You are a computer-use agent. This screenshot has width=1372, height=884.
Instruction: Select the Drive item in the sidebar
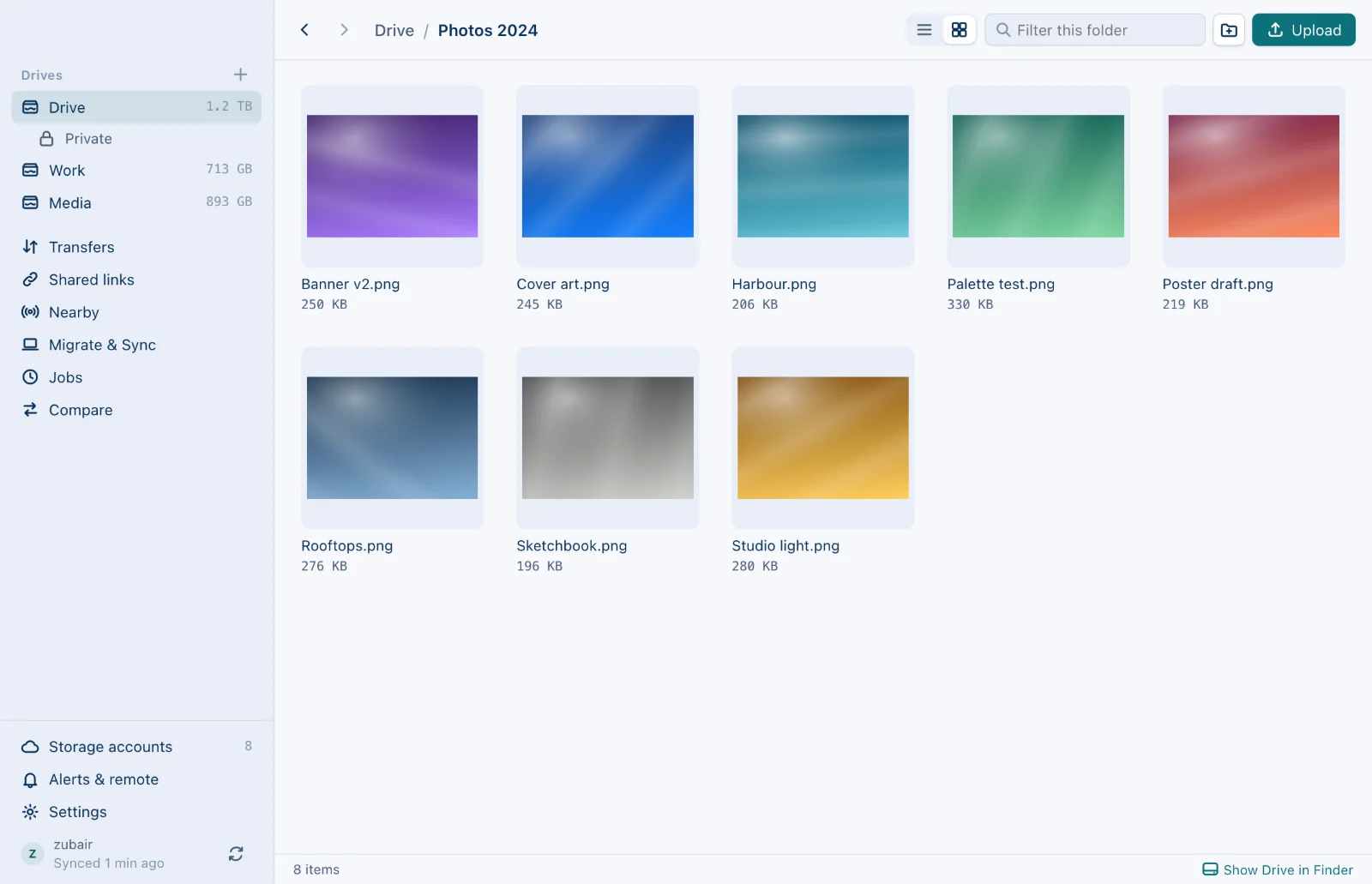[136, 107]
